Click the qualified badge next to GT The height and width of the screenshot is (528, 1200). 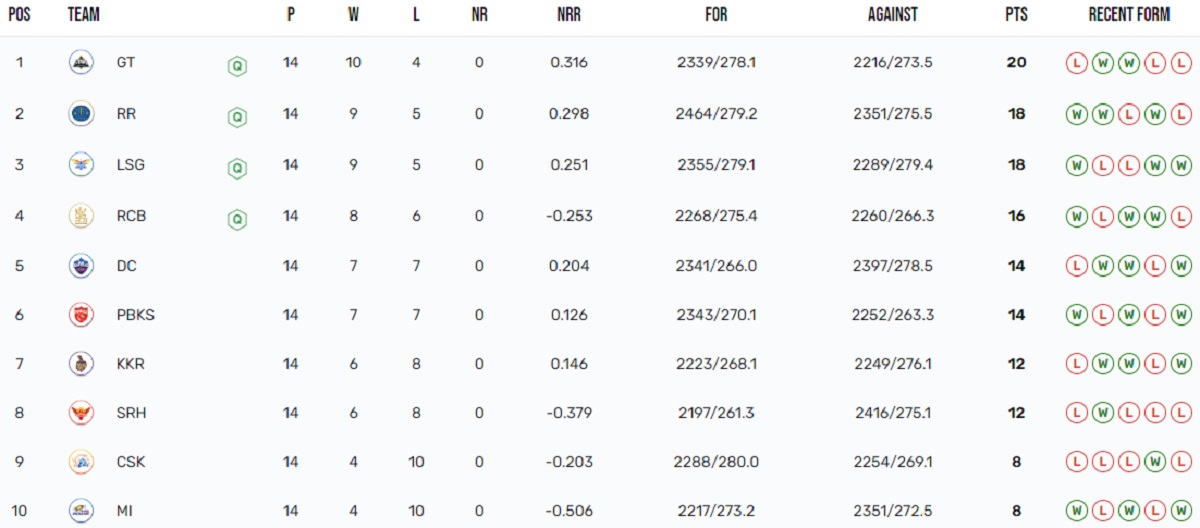click(237, 66)
